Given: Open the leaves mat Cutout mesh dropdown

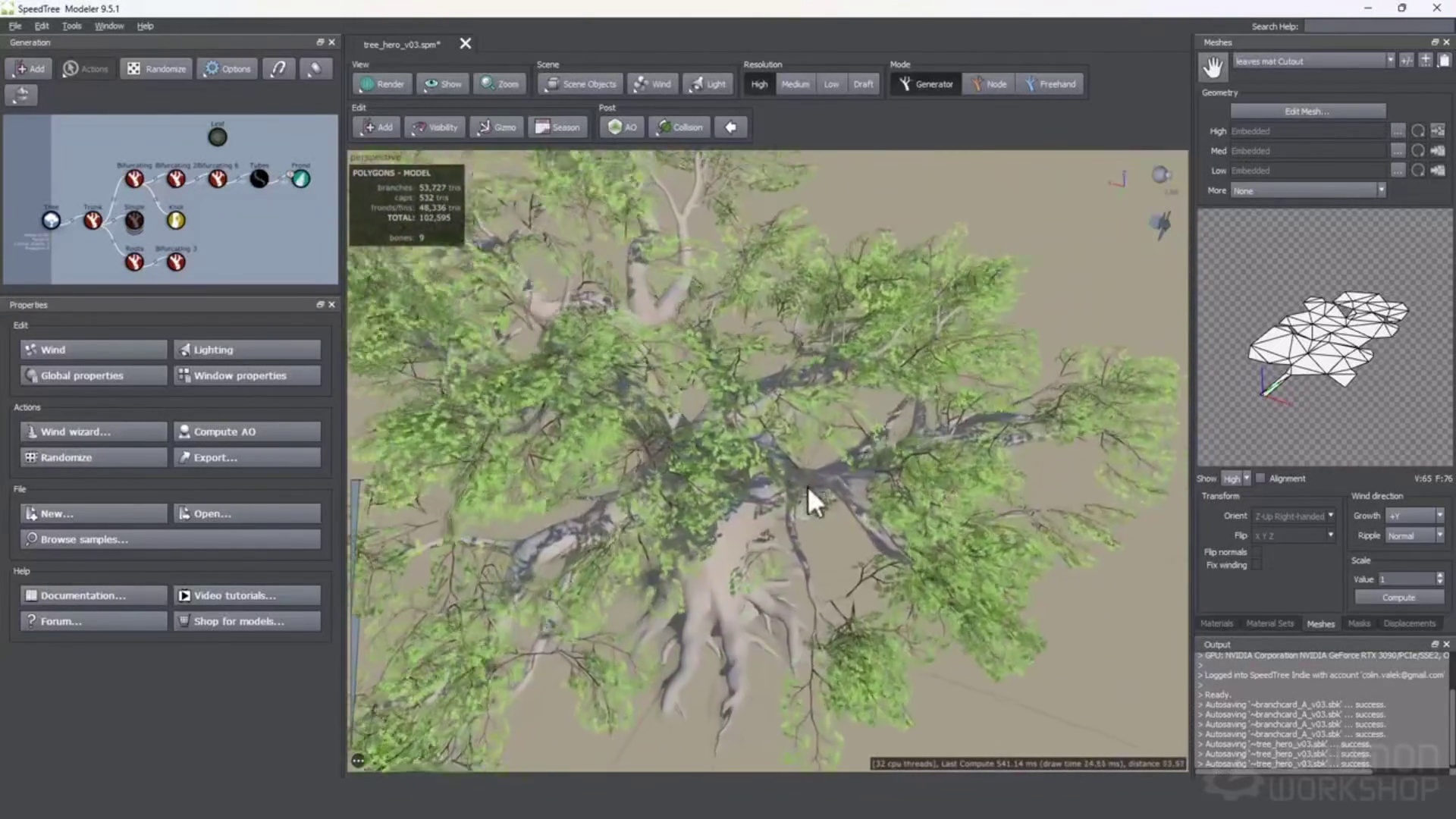Looking at the screenshot, I should pyautogui.click(x=1314, y=61).
